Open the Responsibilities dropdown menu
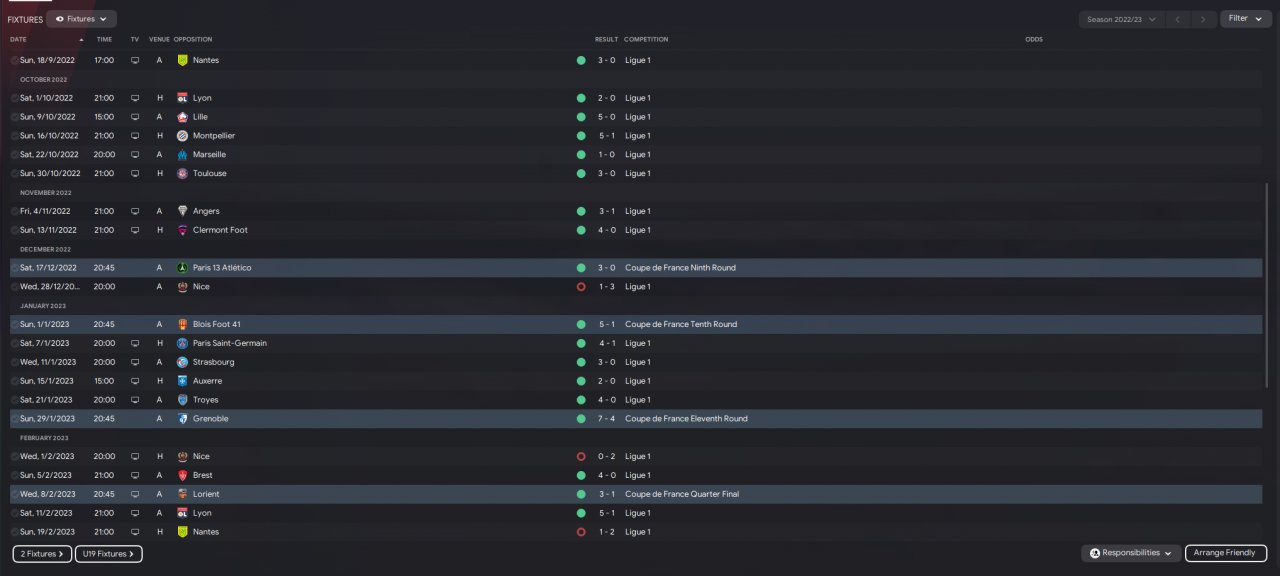The height and width of the screenshot is (576, 1280). coord(1130,553)
